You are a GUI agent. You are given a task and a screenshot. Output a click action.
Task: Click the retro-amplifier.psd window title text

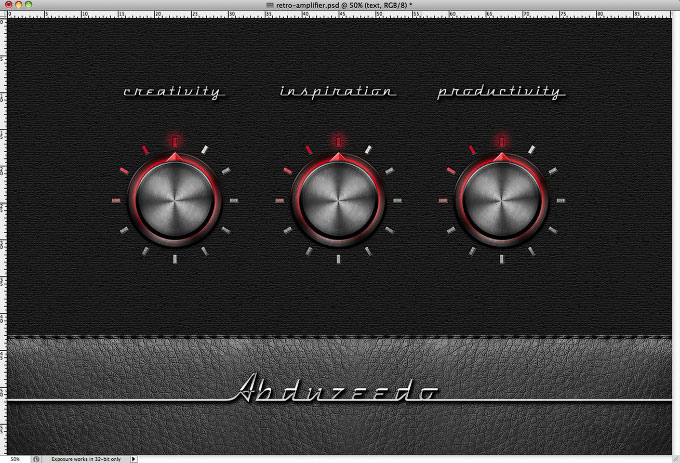[x=344, y=5]
